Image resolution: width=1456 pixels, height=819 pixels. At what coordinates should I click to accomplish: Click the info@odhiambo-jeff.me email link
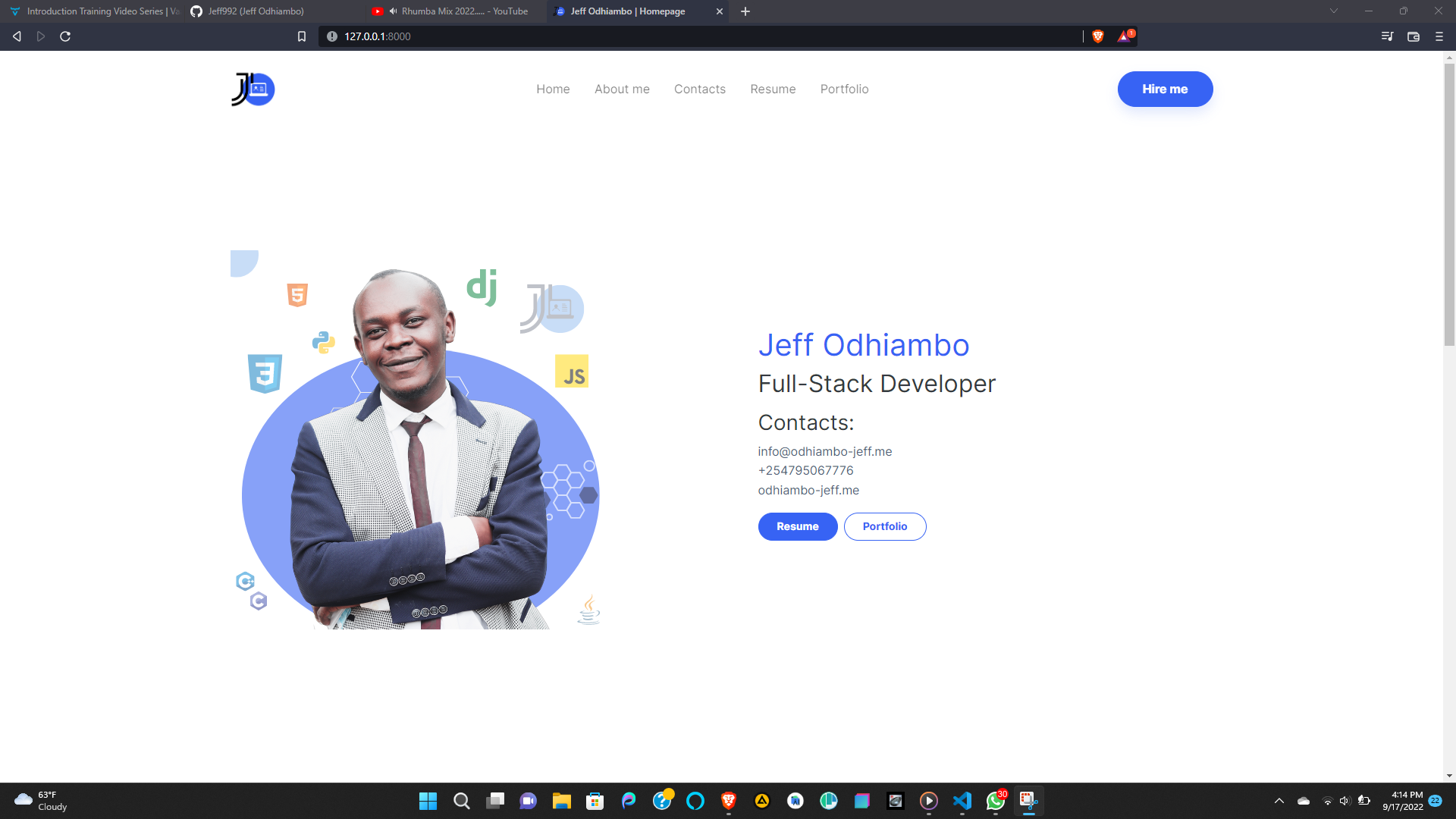click(x=824, y=451)
